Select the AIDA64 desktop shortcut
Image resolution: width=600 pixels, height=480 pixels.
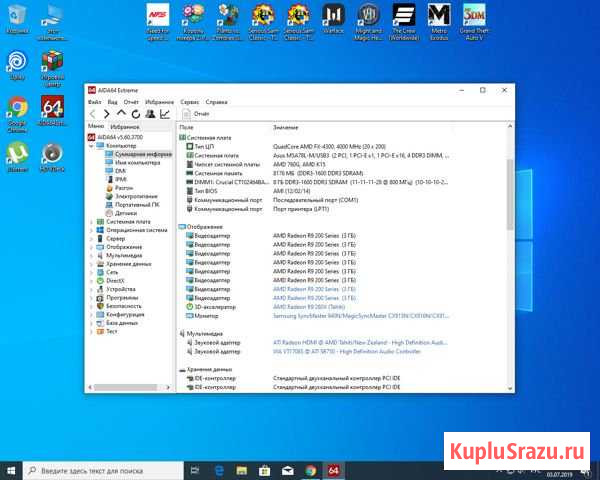click(53, 111)
